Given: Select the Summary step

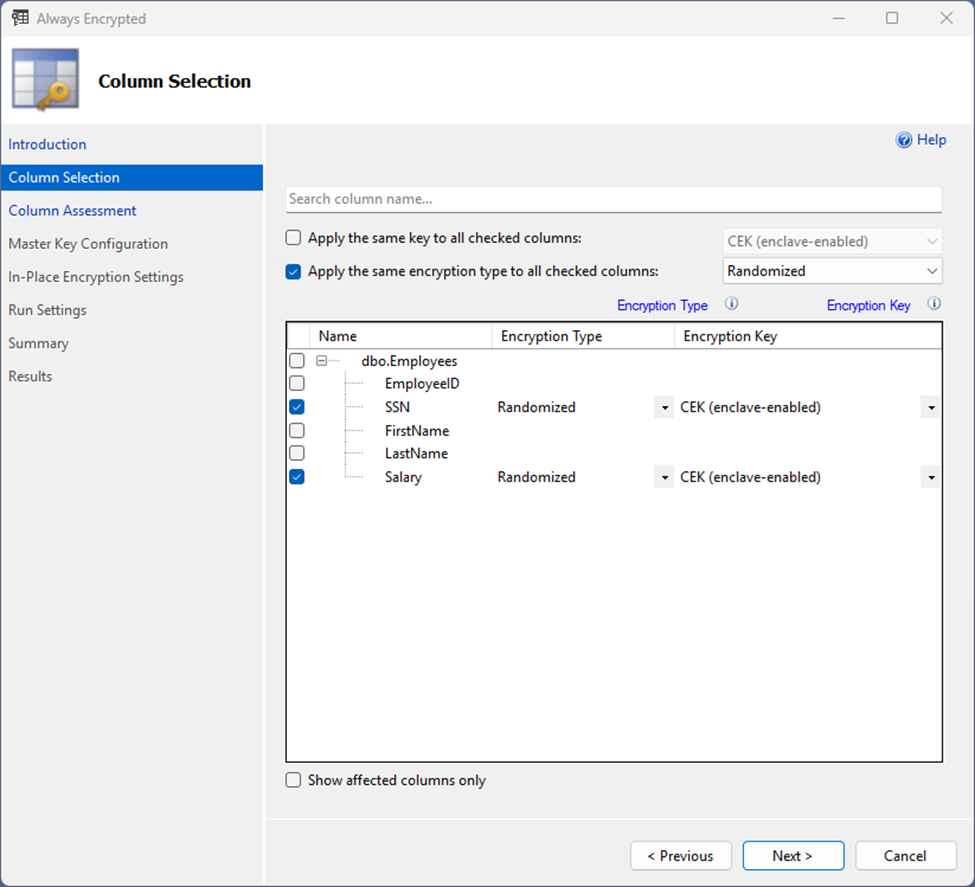Looking at the screenshot, I should [39, 343].
